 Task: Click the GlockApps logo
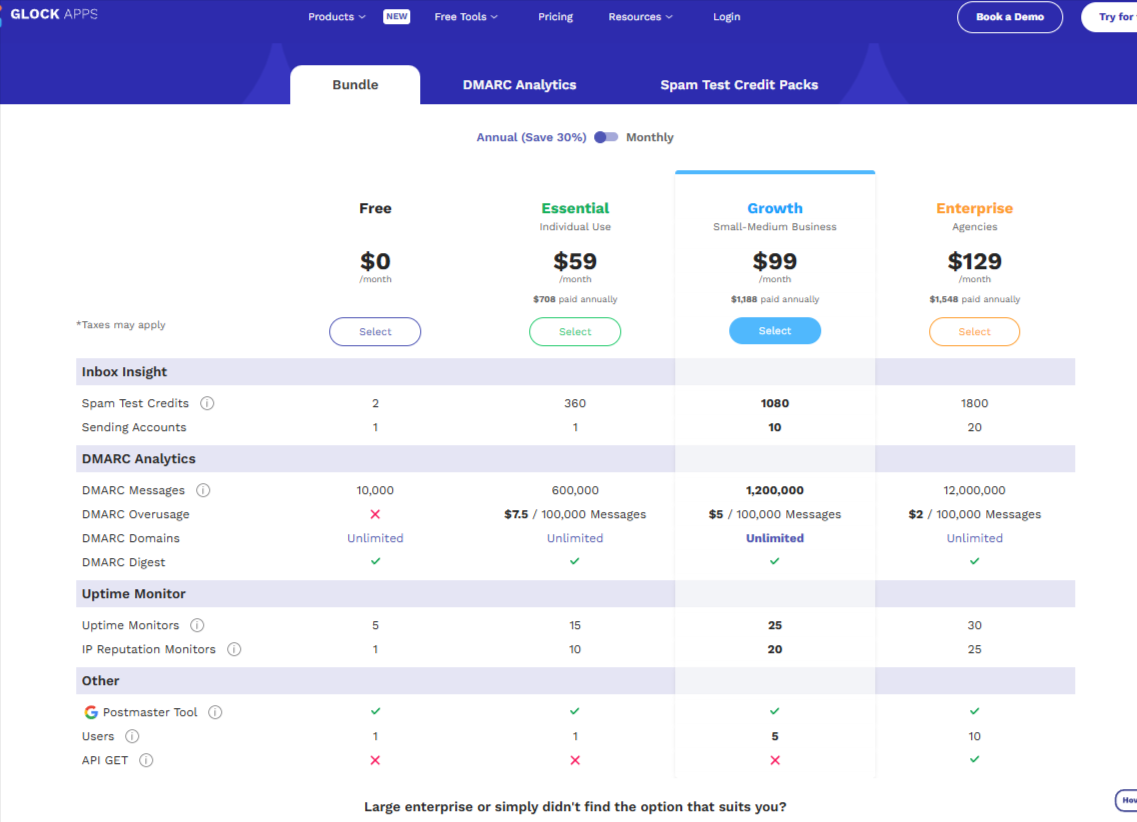pyautogui.click(x=51, y=14)
